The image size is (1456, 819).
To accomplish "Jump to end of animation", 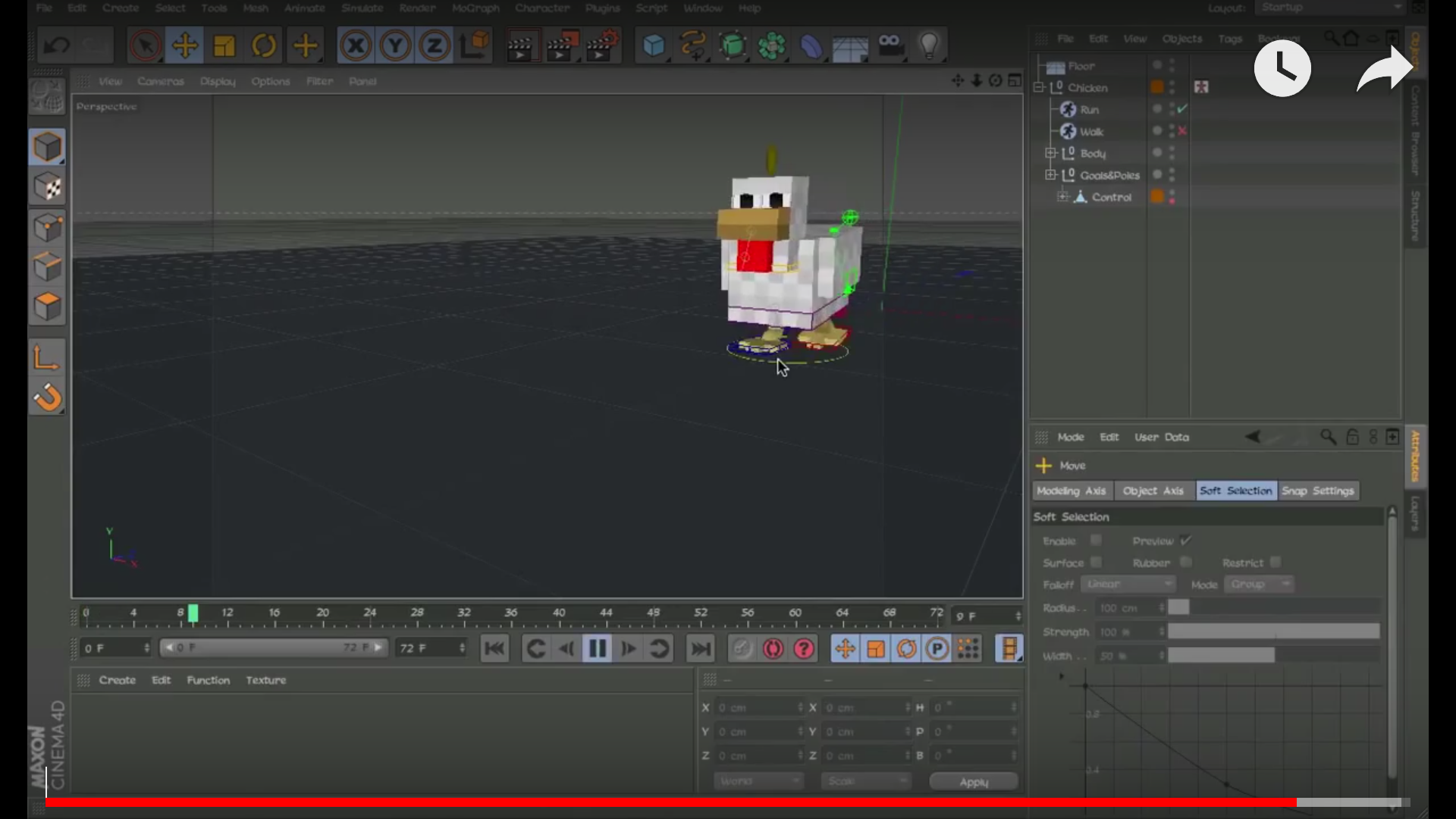I will tap(700, 649).
